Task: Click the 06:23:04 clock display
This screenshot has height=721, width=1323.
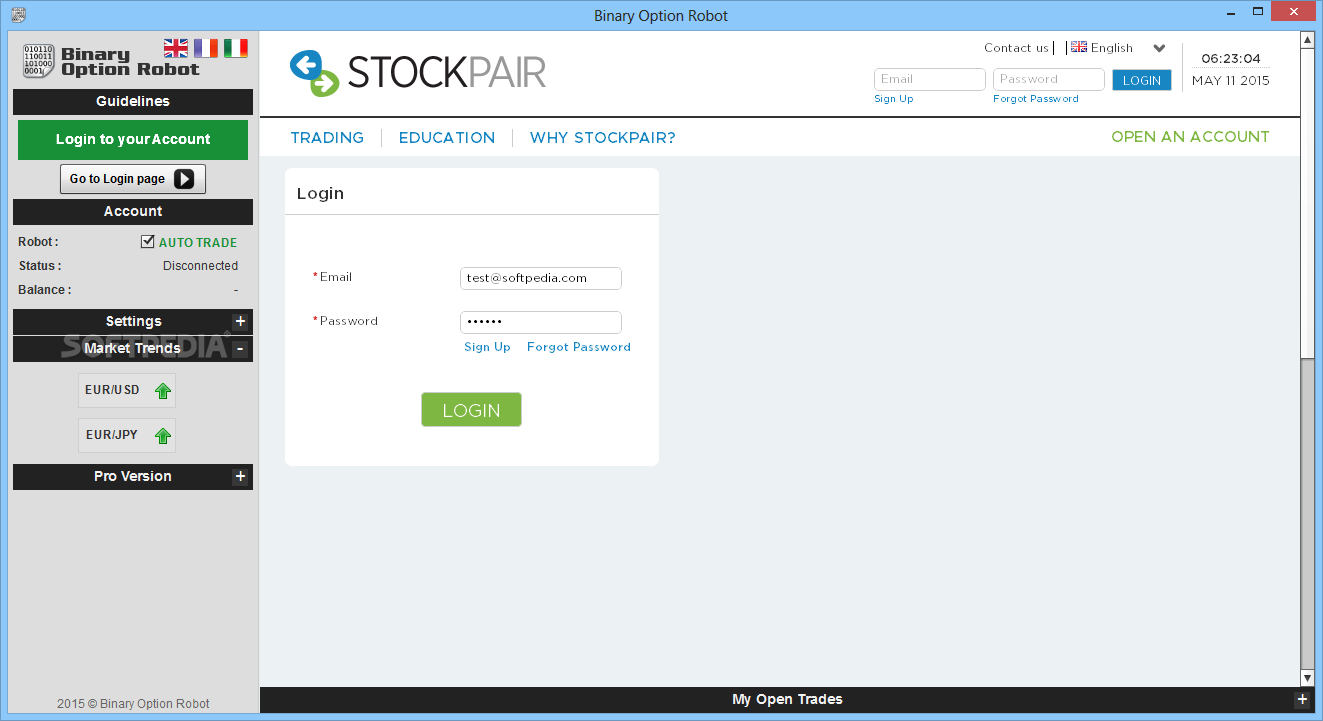Action: click(1231, 59)
